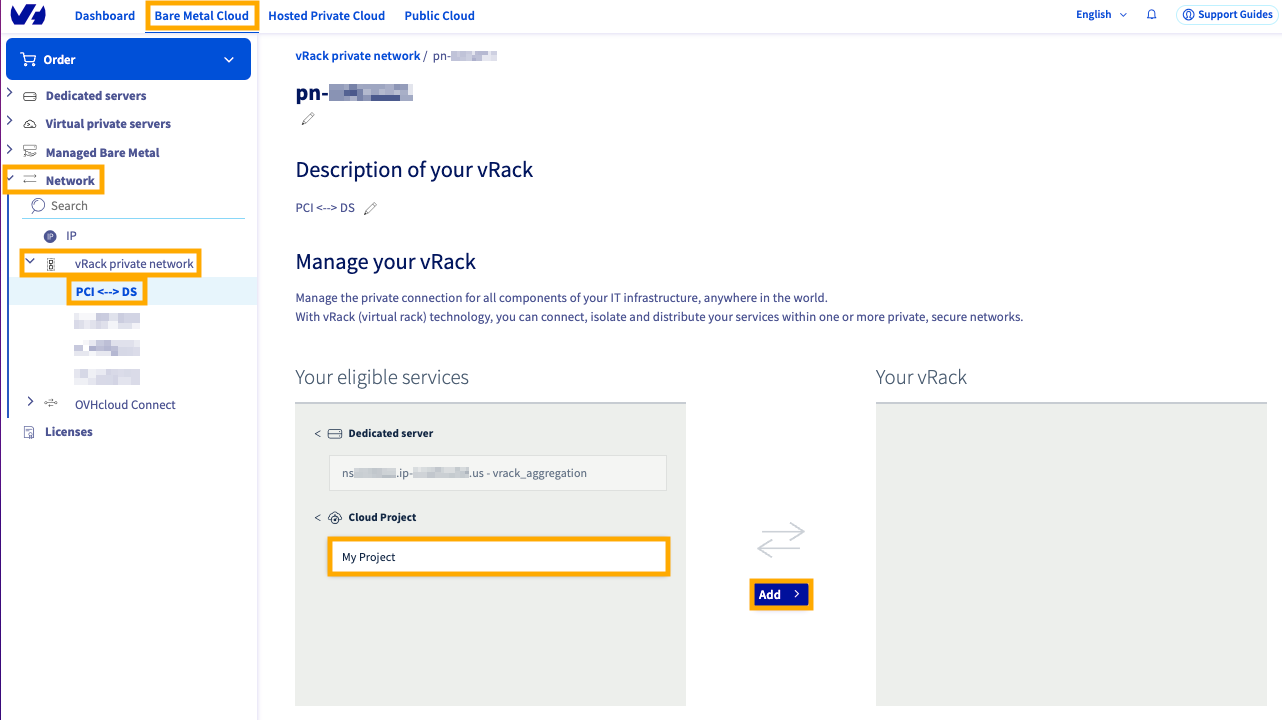This screenshot has height=720, width=1282.
Task: Click the Cloud Project category icon
Action: [x=335, y=518]
